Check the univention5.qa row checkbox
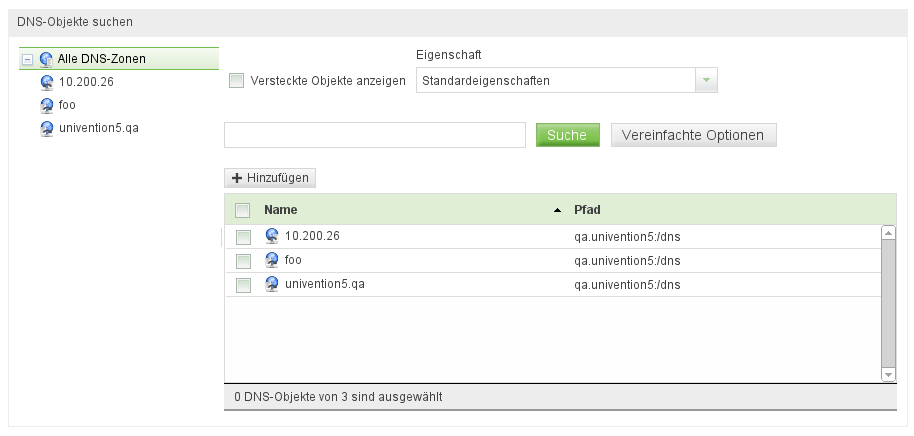 pos(243,285)
